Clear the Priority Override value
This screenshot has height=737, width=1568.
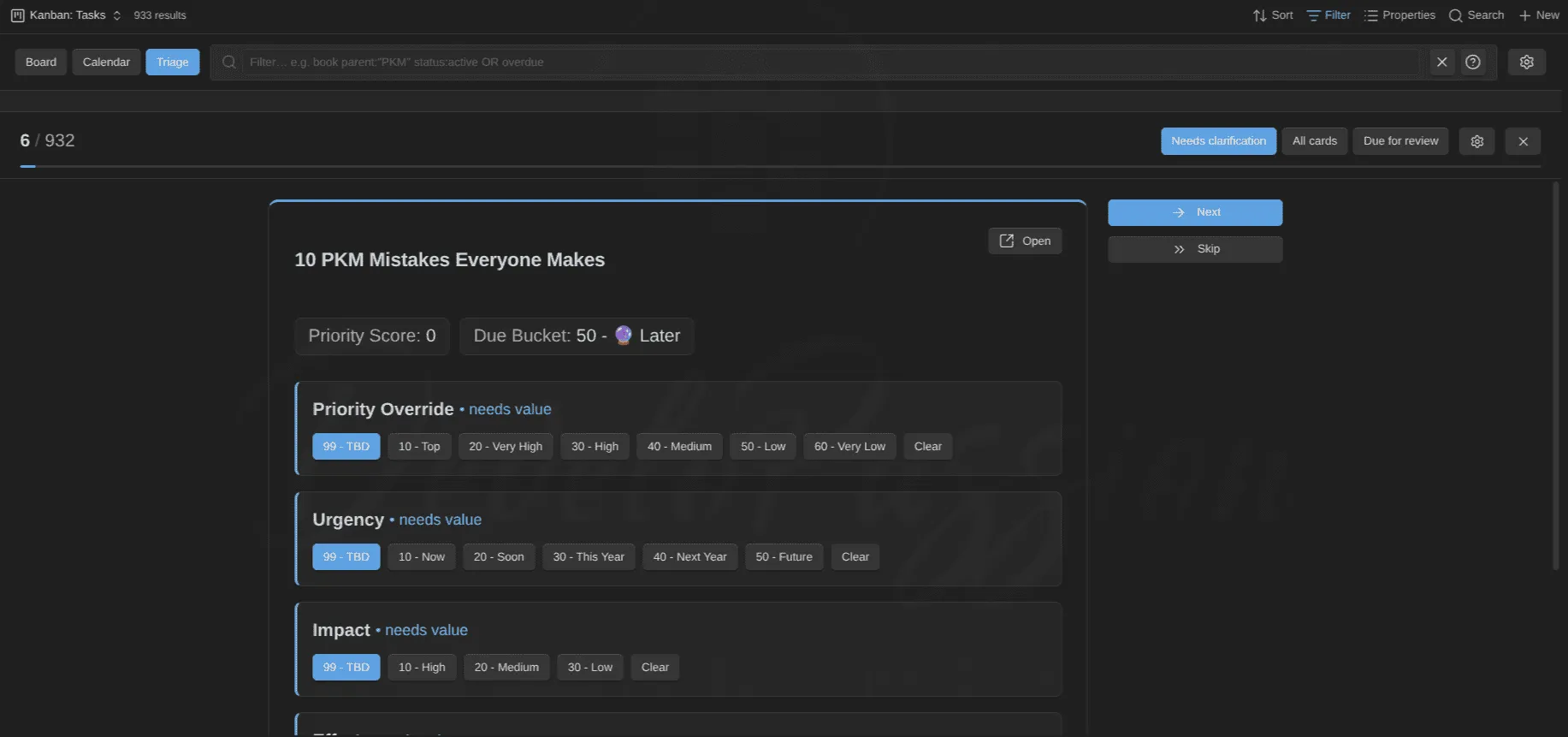928,447
